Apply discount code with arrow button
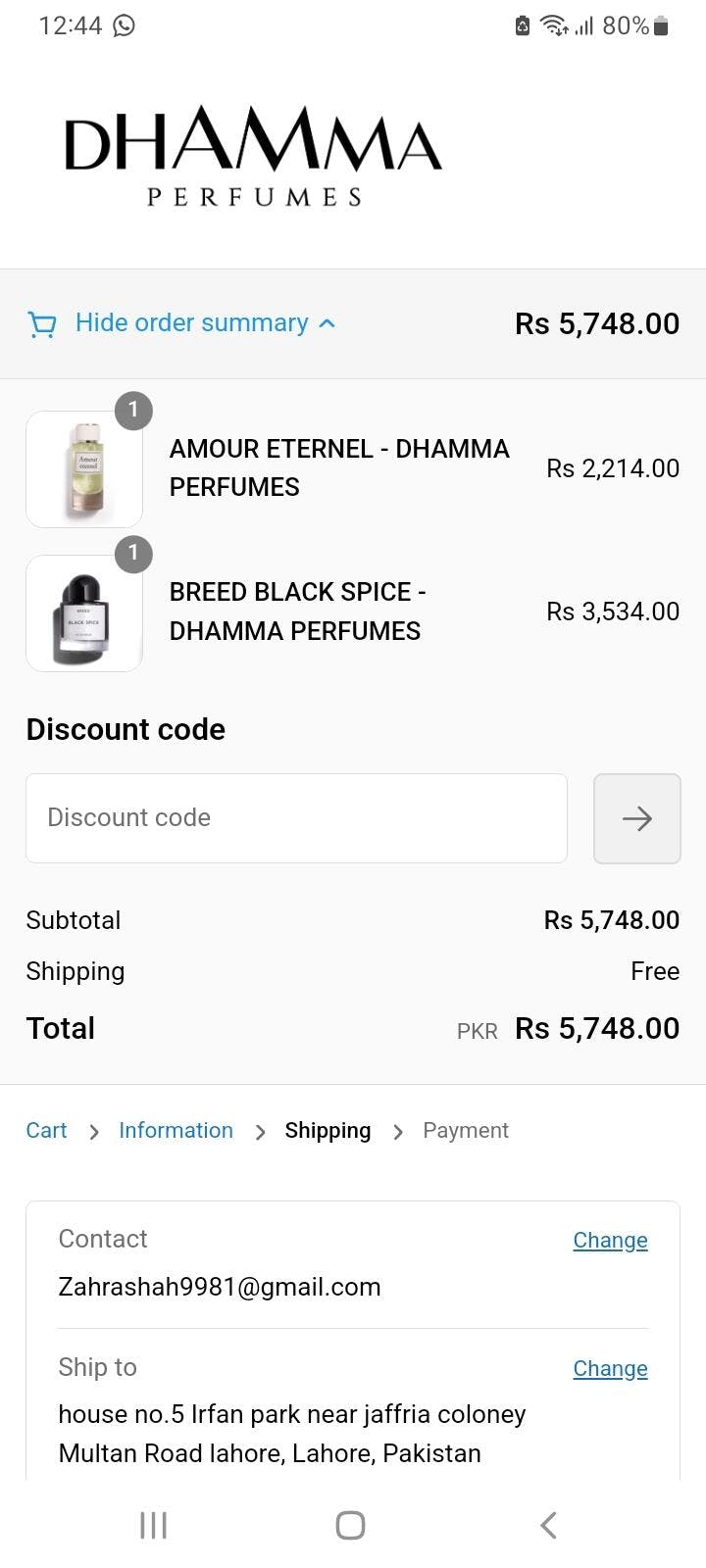Screen dimensions: 706x1568 point(636,818)
